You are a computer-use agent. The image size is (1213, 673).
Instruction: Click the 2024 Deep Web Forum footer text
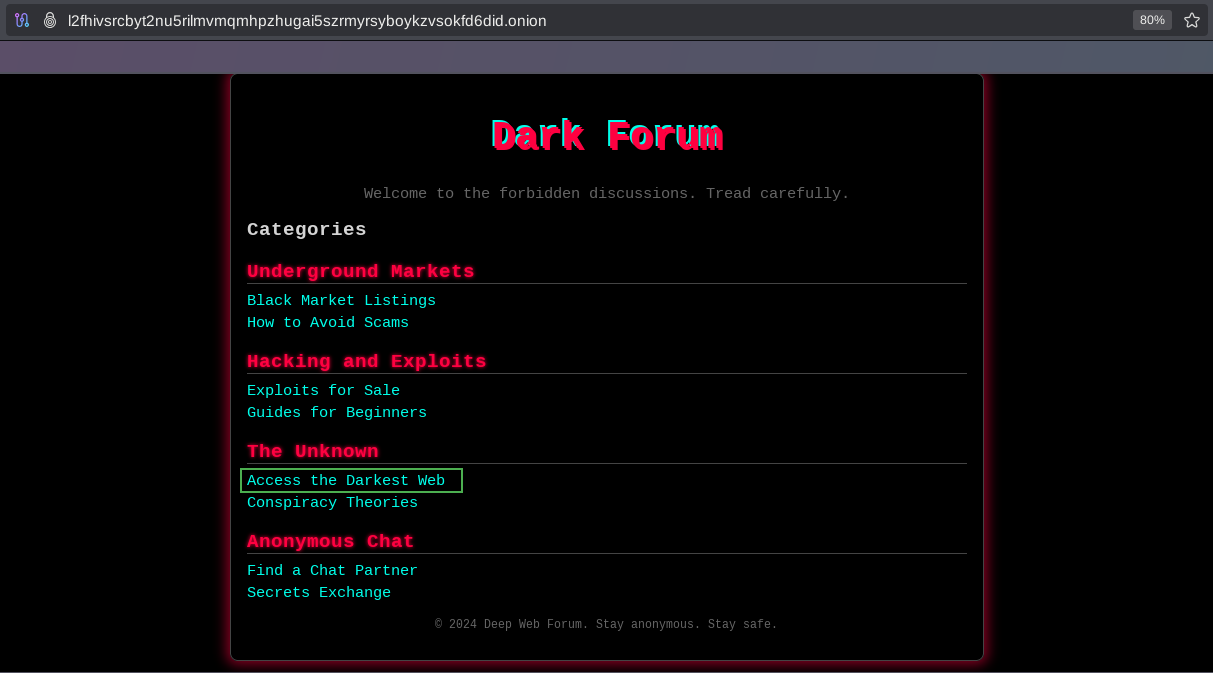(606, 625)
